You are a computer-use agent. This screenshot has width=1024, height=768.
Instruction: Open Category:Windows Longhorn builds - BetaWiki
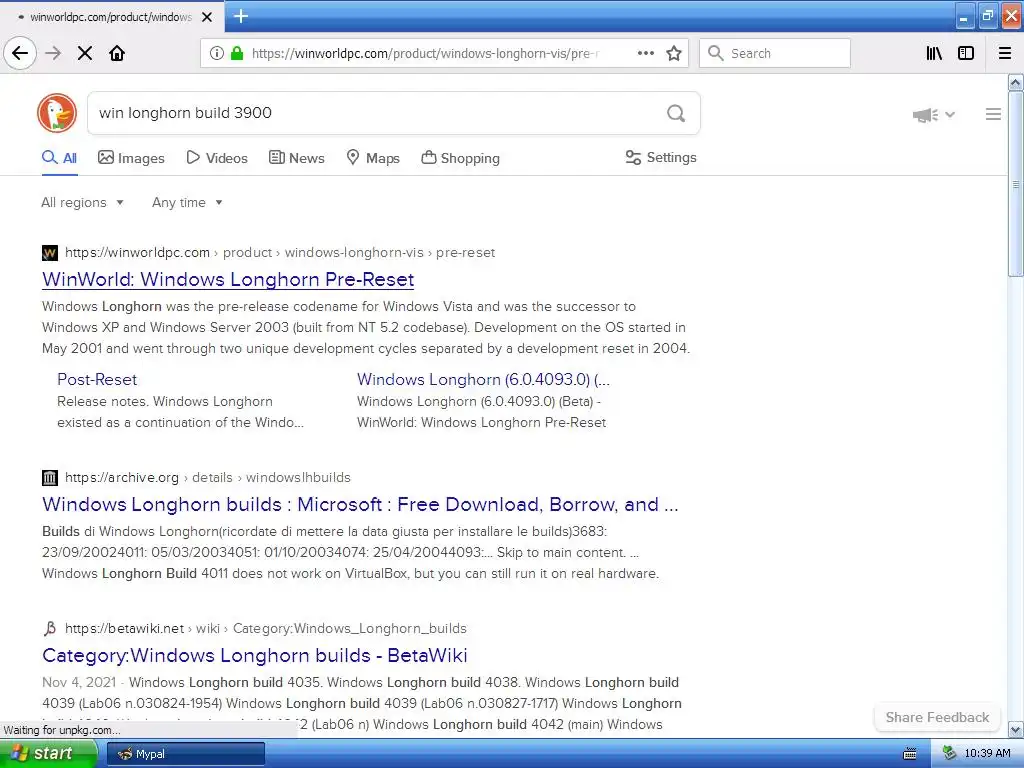click(255, 655)
